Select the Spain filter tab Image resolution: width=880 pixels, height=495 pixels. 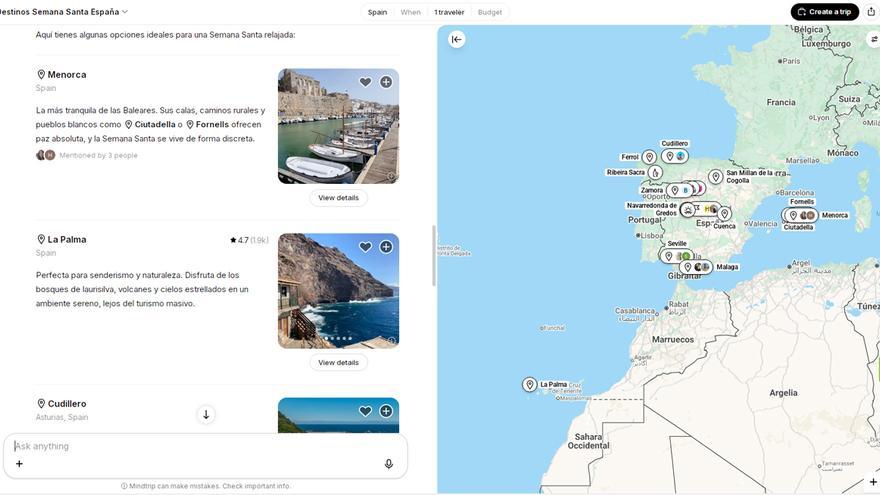click(377, 12)
